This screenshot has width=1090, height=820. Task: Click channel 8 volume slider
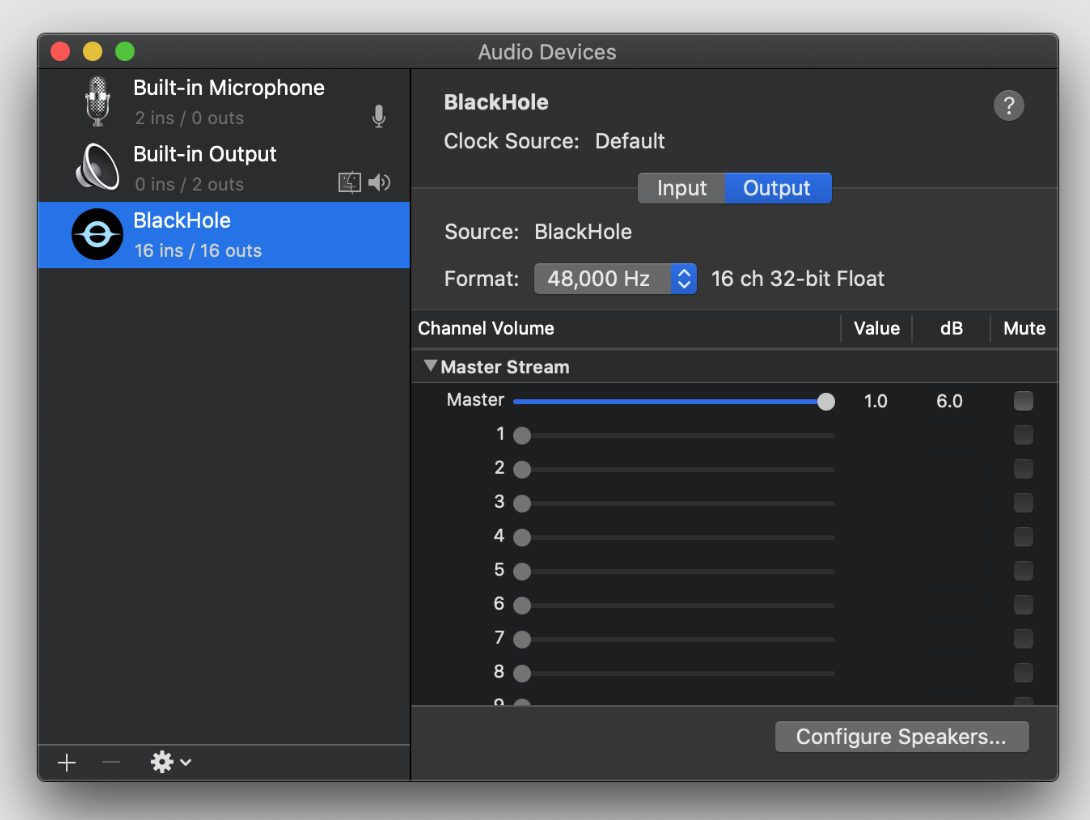tap(674, 673)
